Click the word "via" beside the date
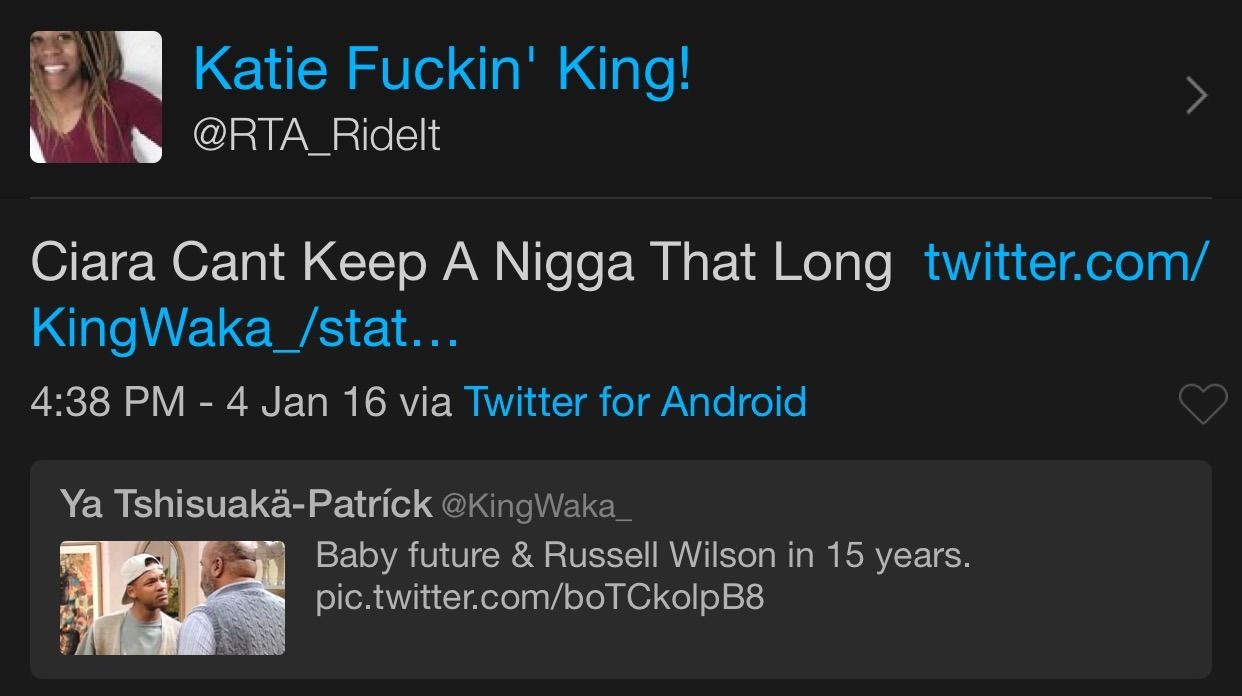 coord(425,402)
